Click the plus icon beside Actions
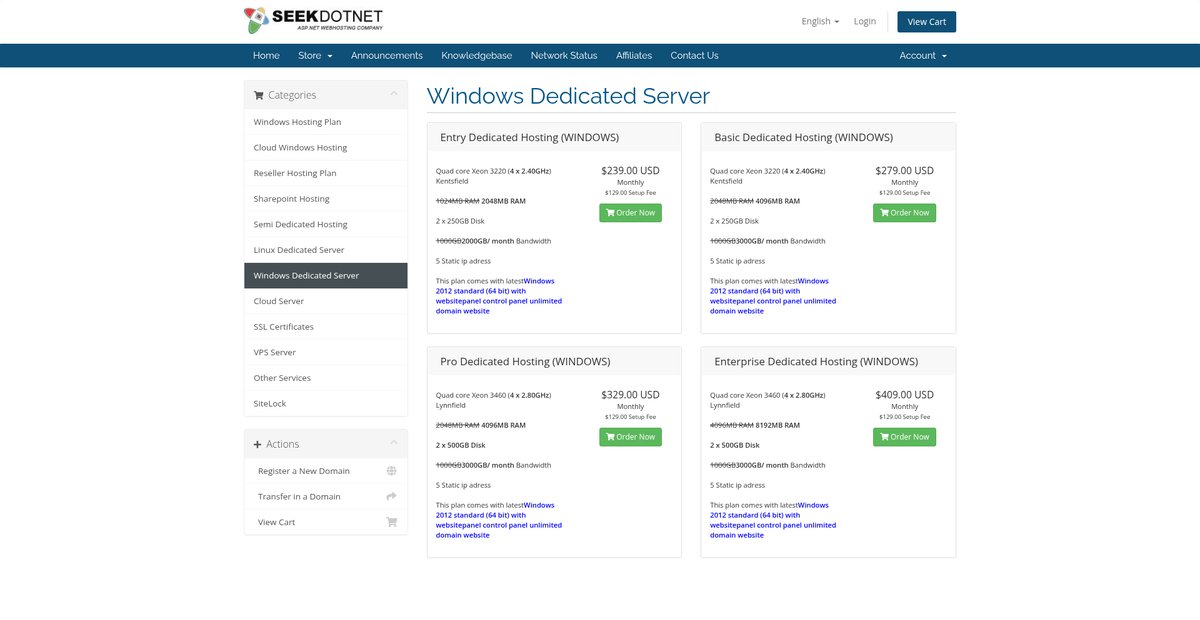This screenshot has height=620, width=1200. (258, 444)
